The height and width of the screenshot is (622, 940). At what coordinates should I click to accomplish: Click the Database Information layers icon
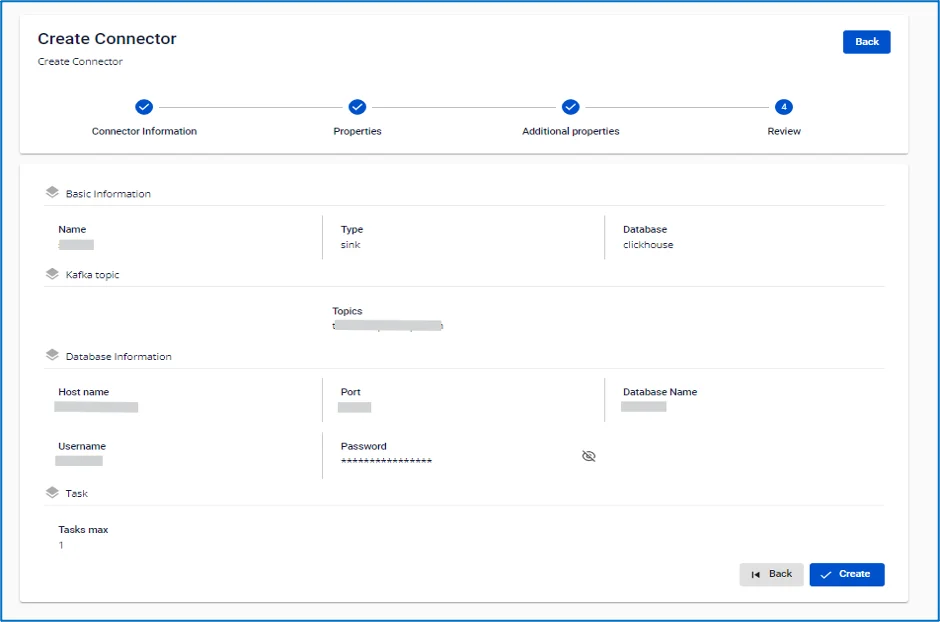click(x=52, y=355)
